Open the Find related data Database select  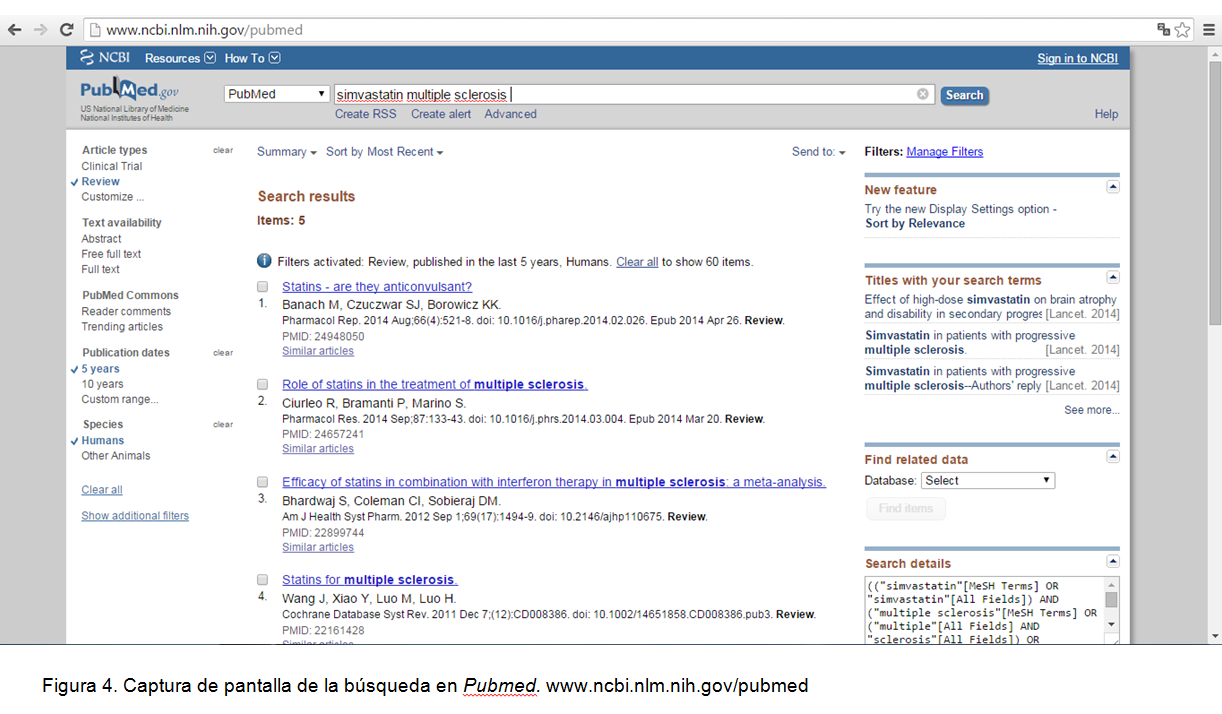987,480
